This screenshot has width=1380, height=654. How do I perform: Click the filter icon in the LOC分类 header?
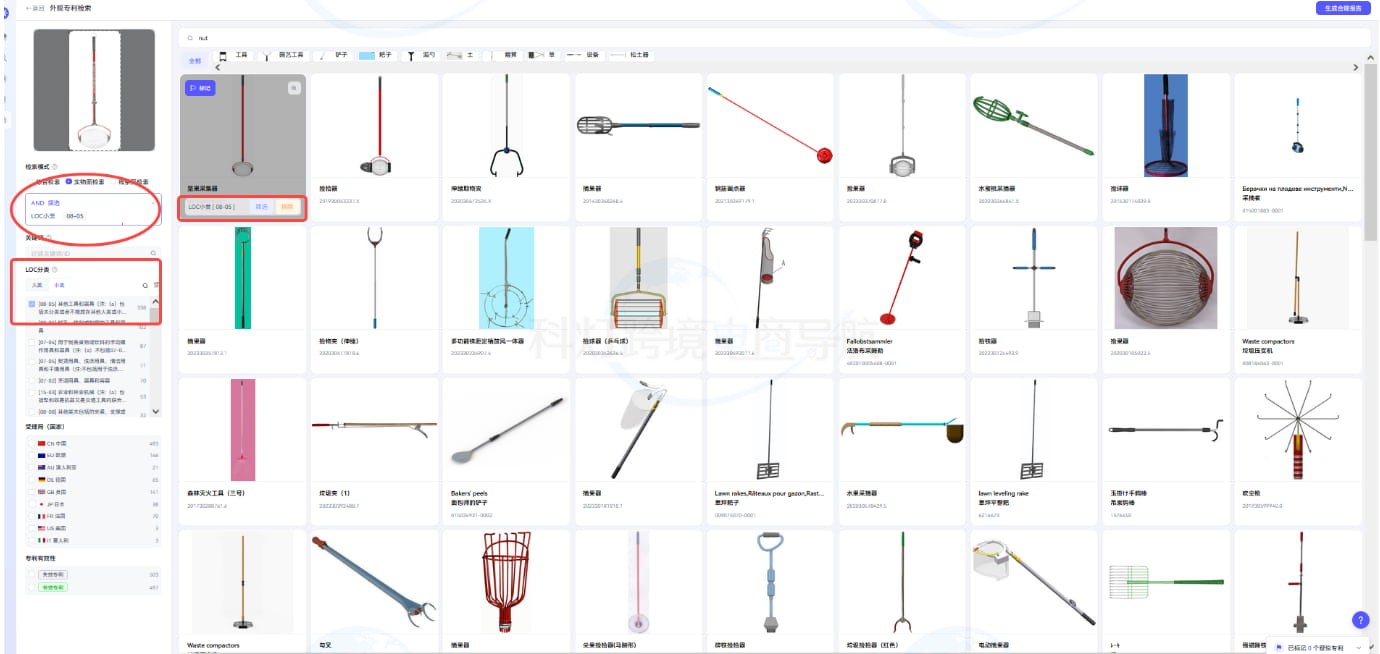[156, 285]
